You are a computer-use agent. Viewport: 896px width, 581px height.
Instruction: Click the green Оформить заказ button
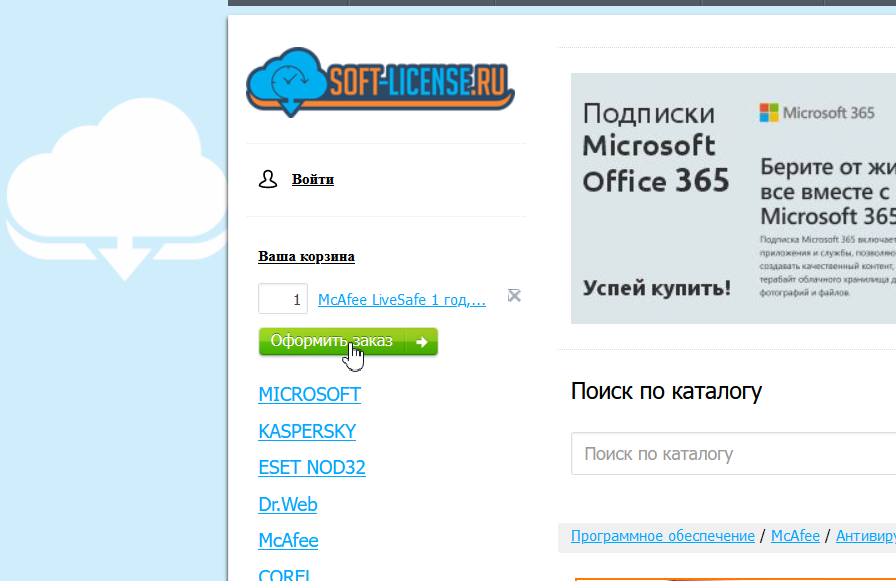click(x=348, y=342)
